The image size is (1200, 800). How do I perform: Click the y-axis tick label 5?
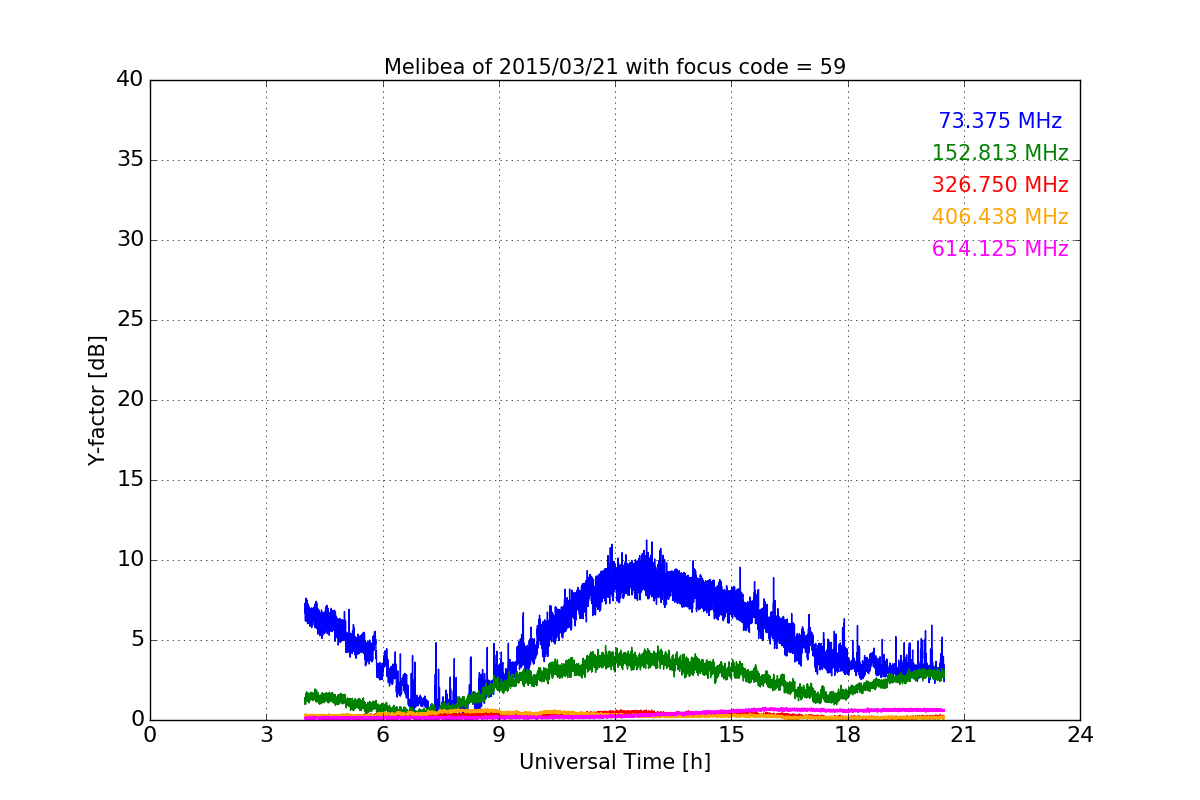point(137,640)
